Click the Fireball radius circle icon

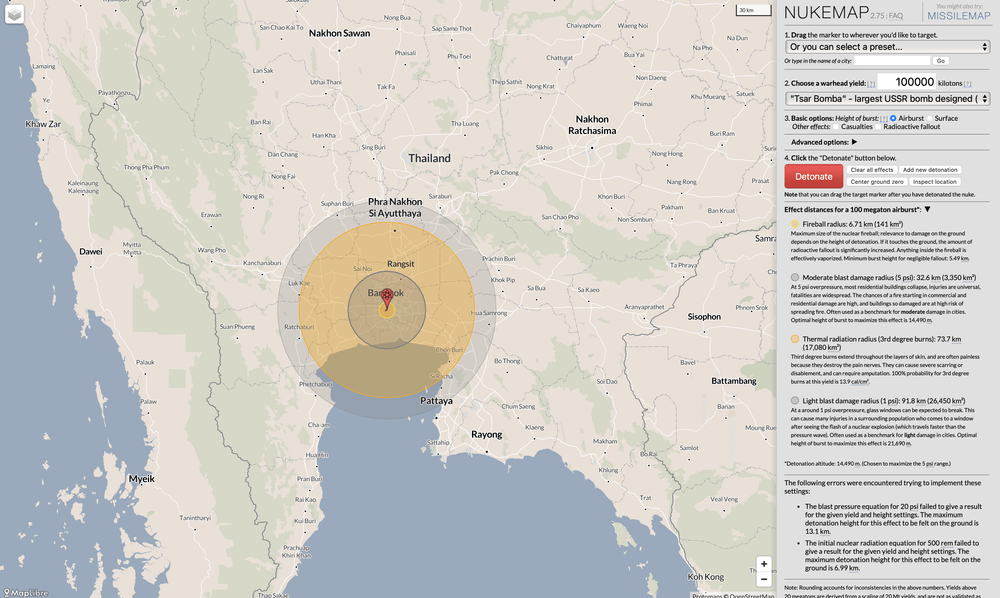794,224
